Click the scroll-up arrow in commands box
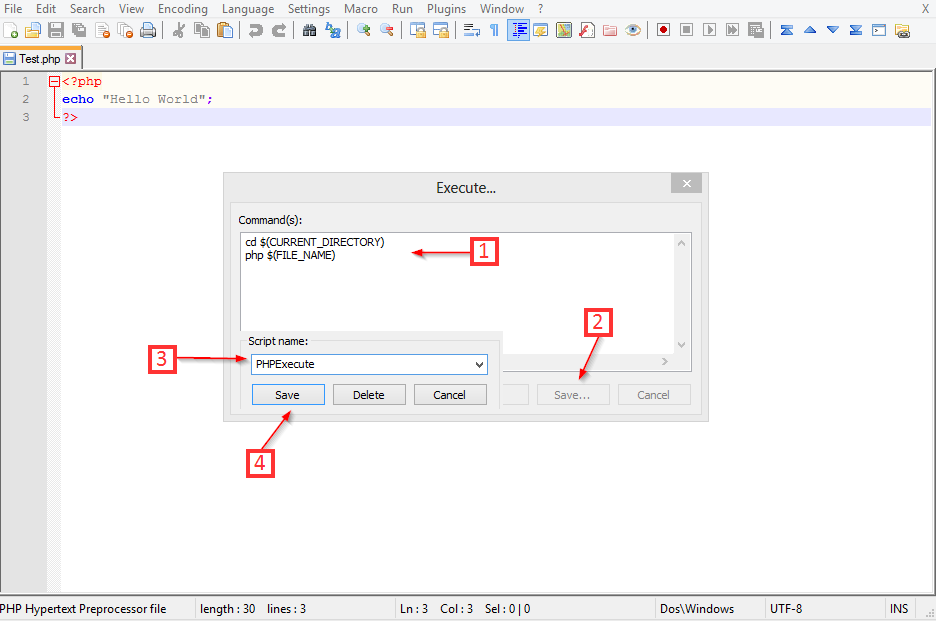Viewport: 936px width, 621px height. point(682,243)
